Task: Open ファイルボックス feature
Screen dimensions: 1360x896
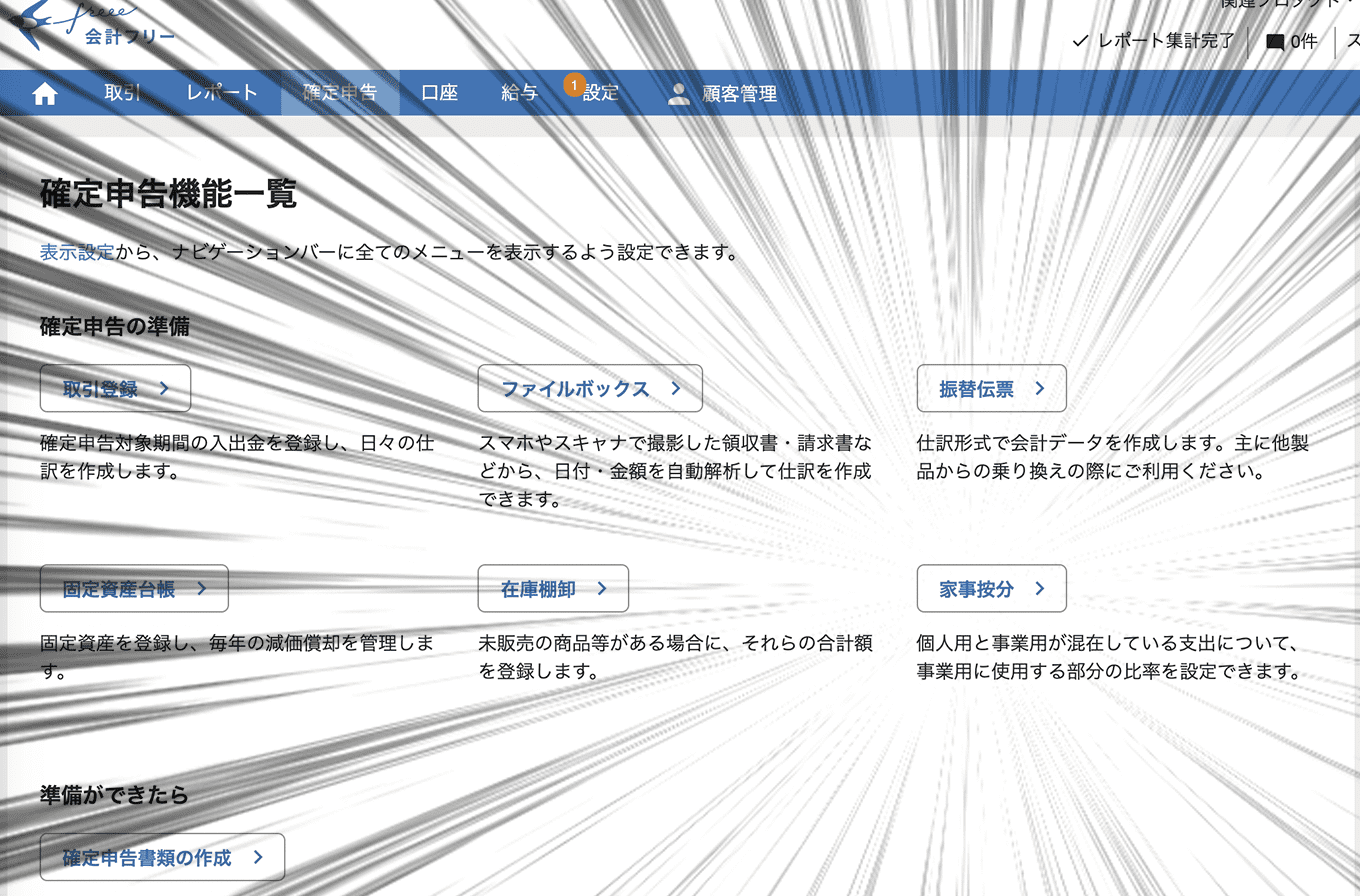Action: pyautogui.click(x=590, y=389)
